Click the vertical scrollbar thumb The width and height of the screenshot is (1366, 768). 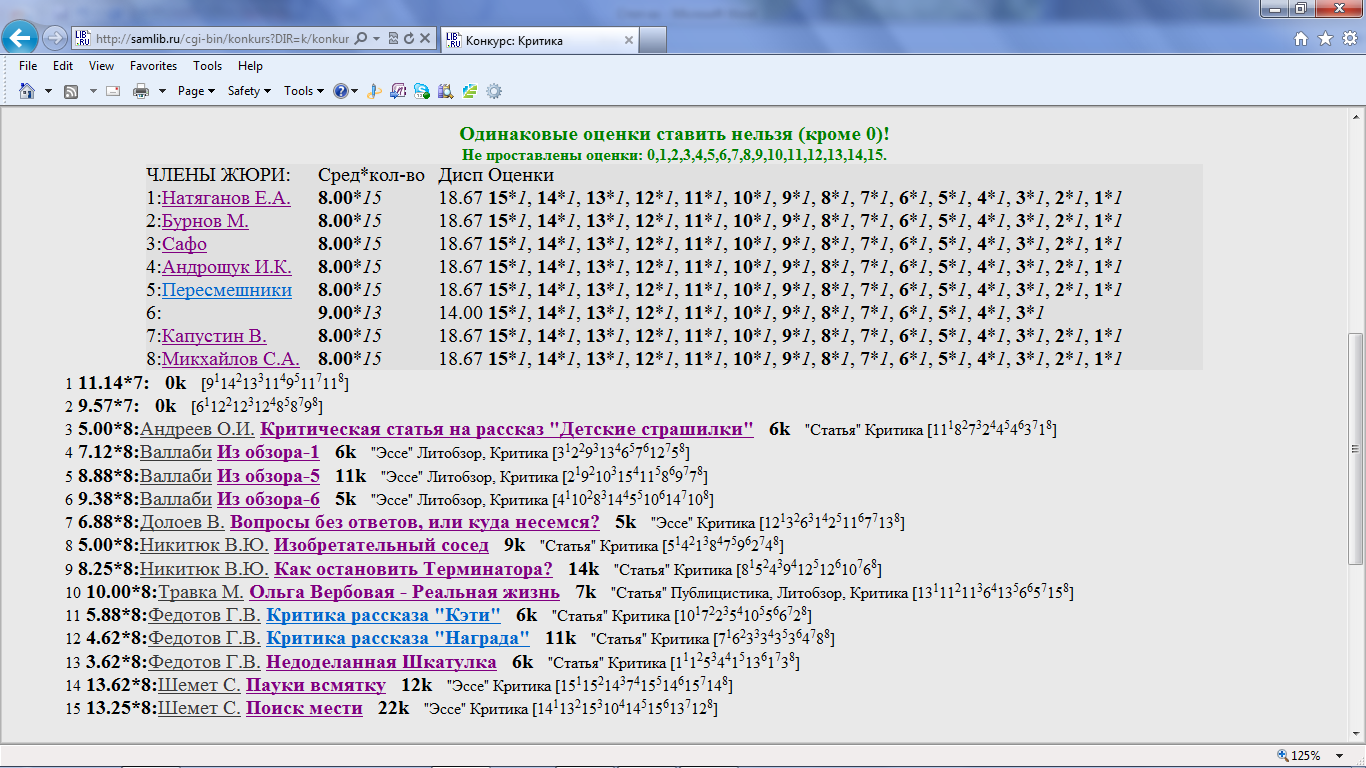[1356, 447]
